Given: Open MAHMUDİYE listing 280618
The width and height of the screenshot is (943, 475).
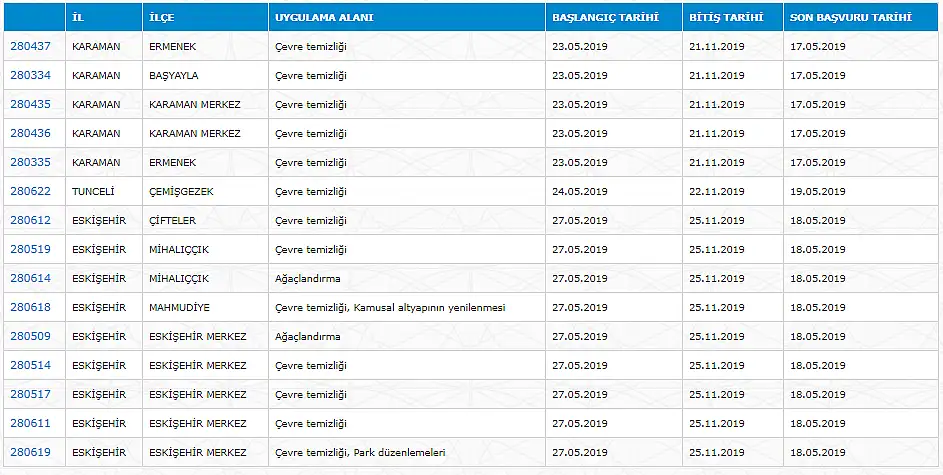Looking at the screenshot, I should 30,307.
